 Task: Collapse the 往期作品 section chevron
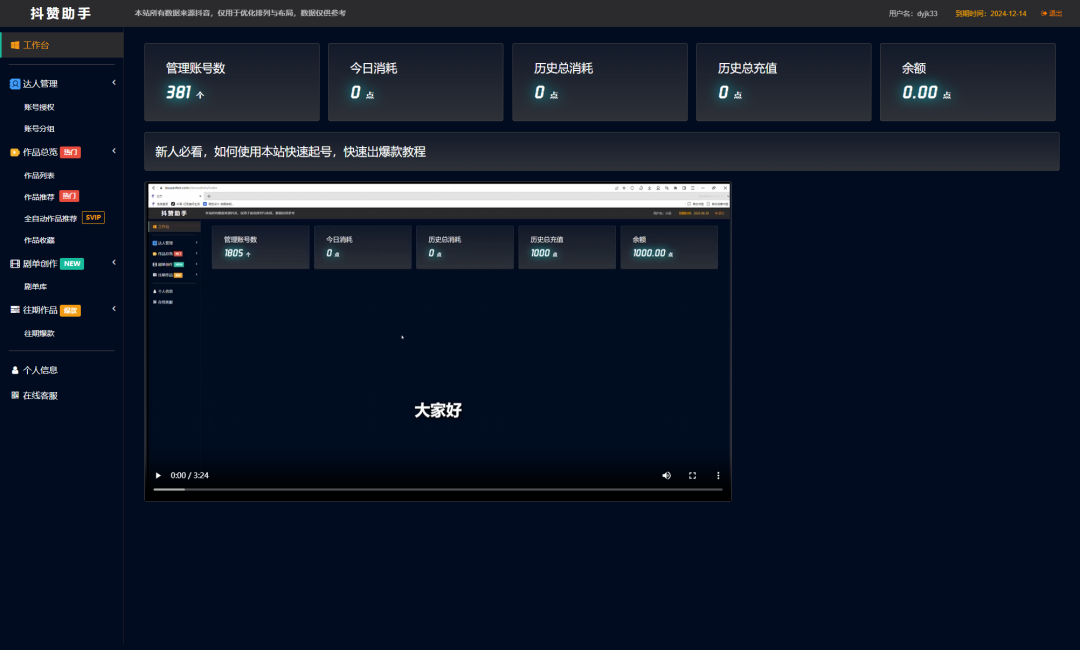click(x=114, y=308)
